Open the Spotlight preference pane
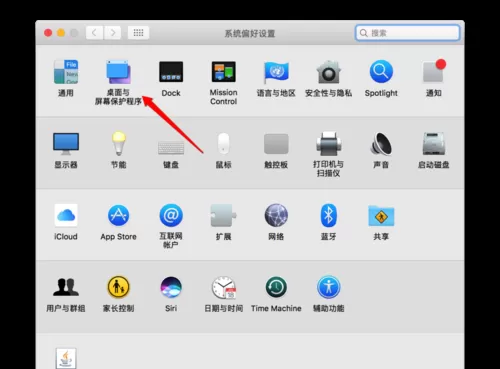This screenshot has height=369, width=500. [381, 72]
